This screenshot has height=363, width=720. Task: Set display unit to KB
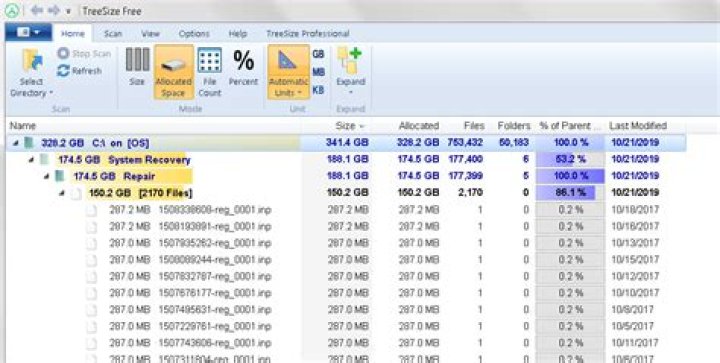(x=319, y=90)
